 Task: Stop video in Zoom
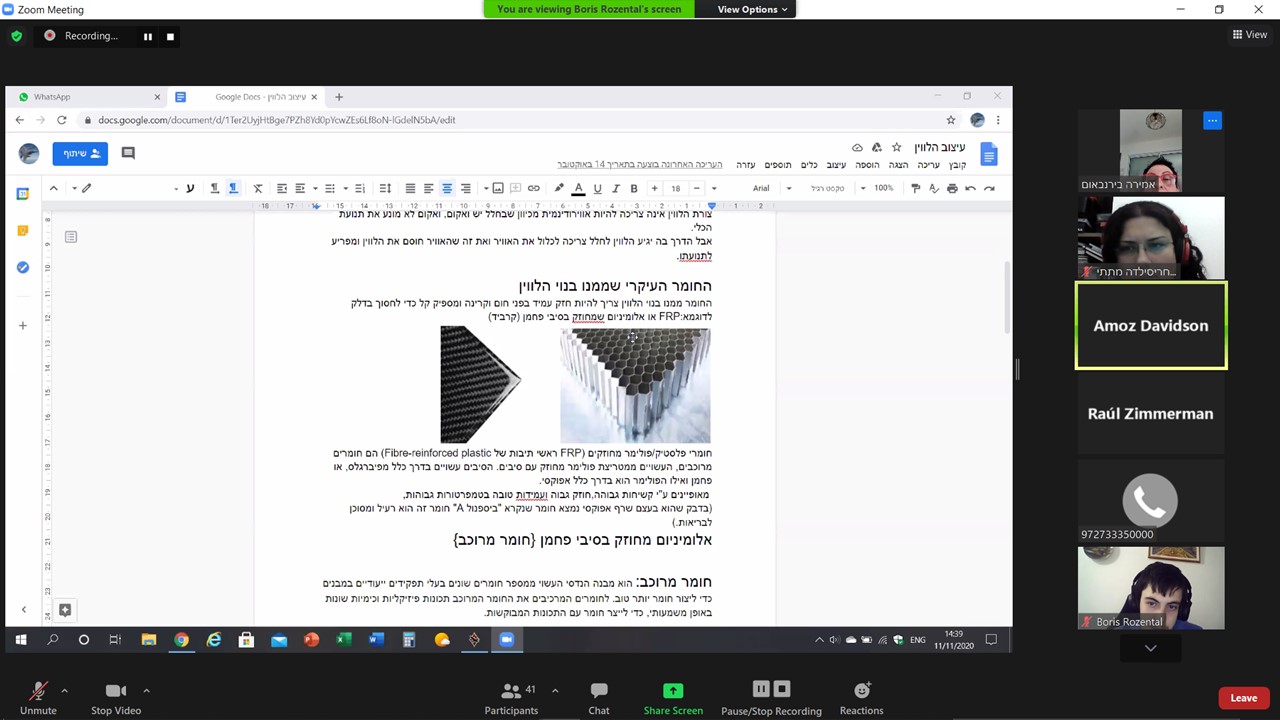click(116, 697)
